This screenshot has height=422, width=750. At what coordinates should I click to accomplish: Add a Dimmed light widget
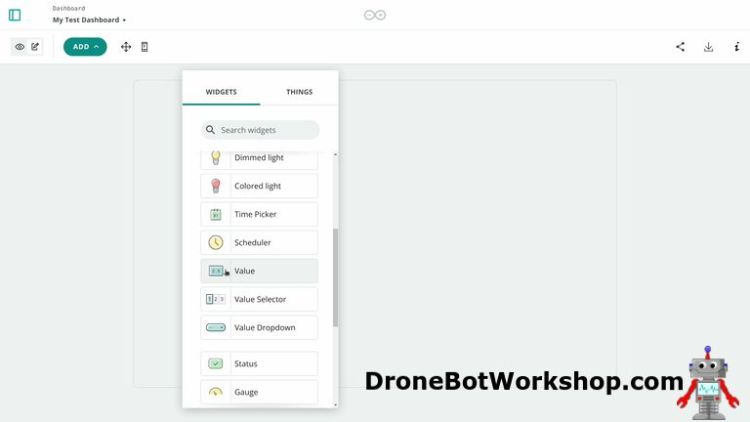tap(259, 158)
